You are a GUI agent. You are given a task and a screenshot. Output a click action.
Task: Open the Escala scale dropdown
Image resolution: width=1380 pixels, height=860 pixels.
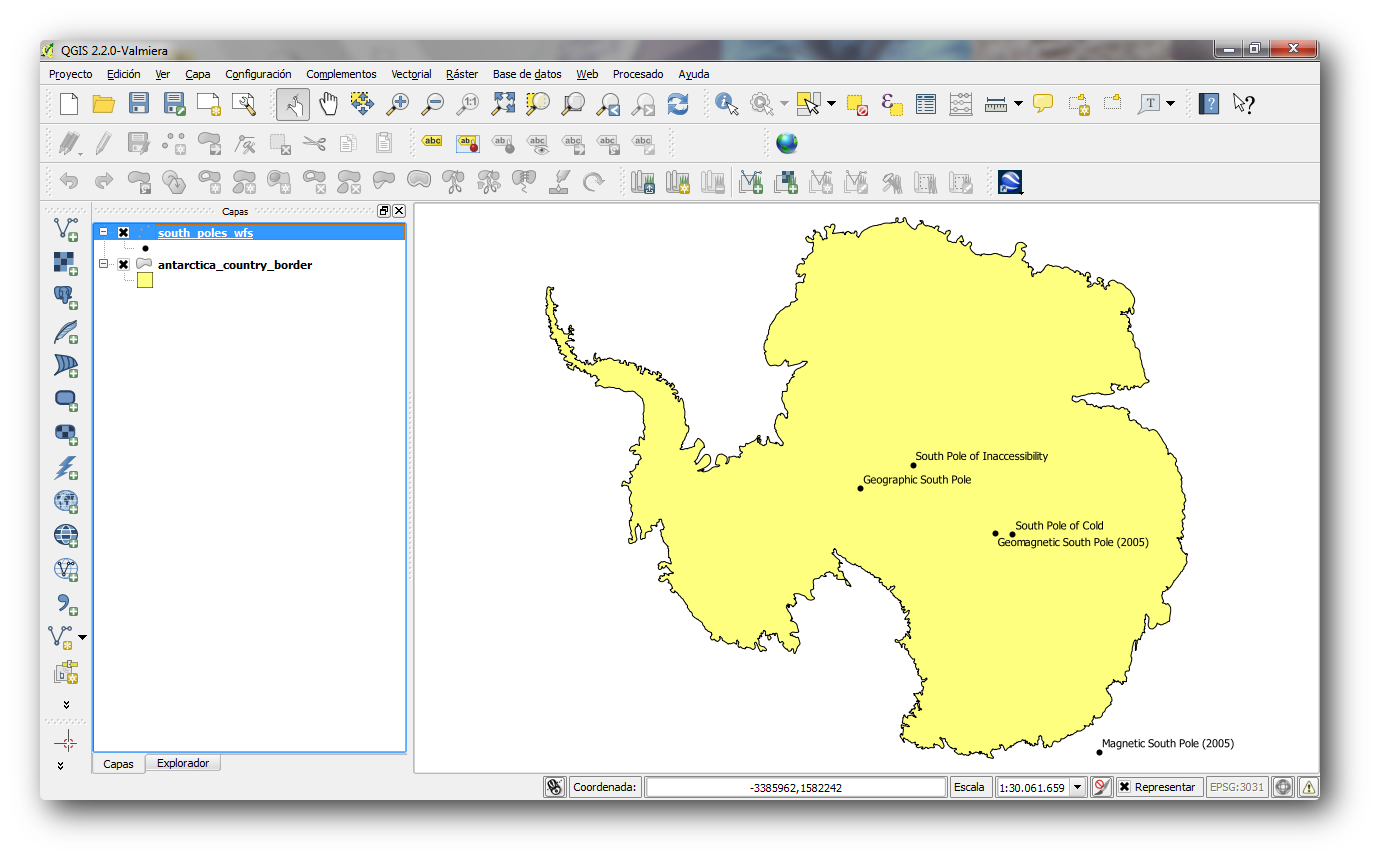[1077, 787]
